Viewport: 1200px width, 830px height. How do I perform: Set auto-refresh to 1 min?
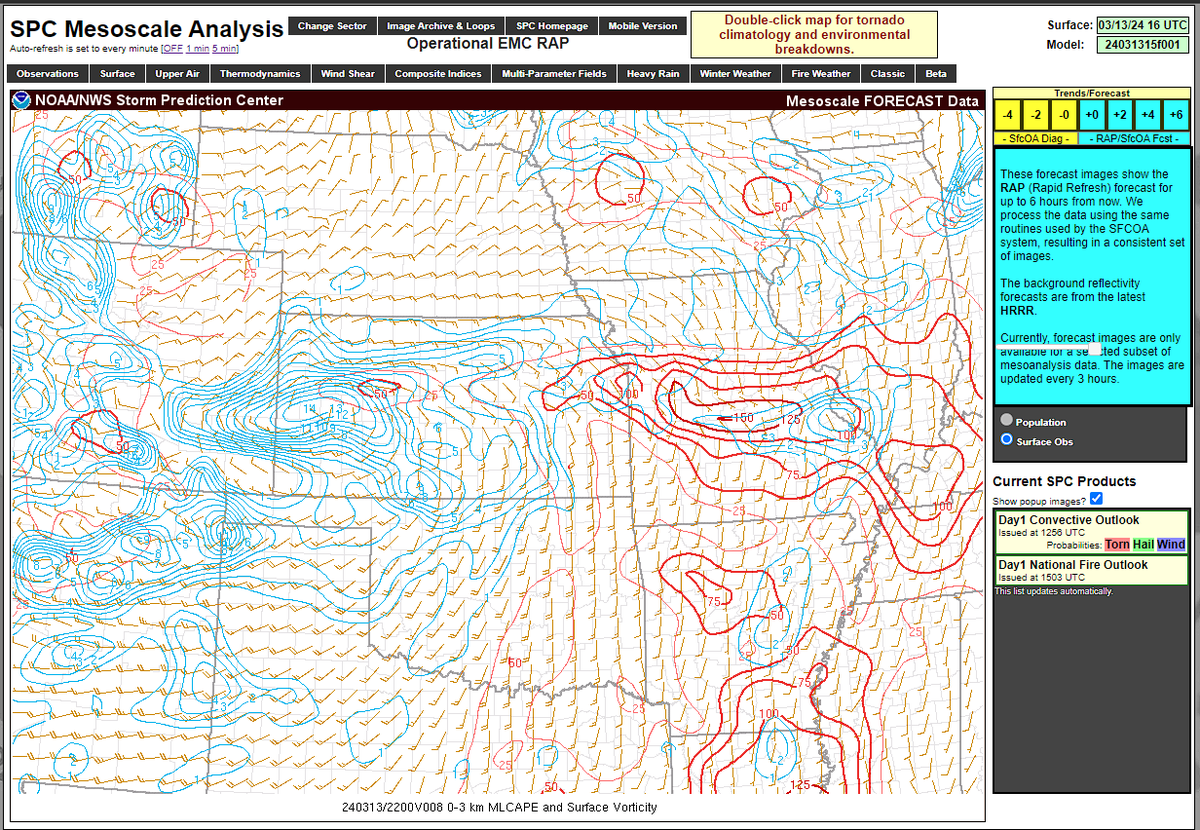click(x=196, y=48)
